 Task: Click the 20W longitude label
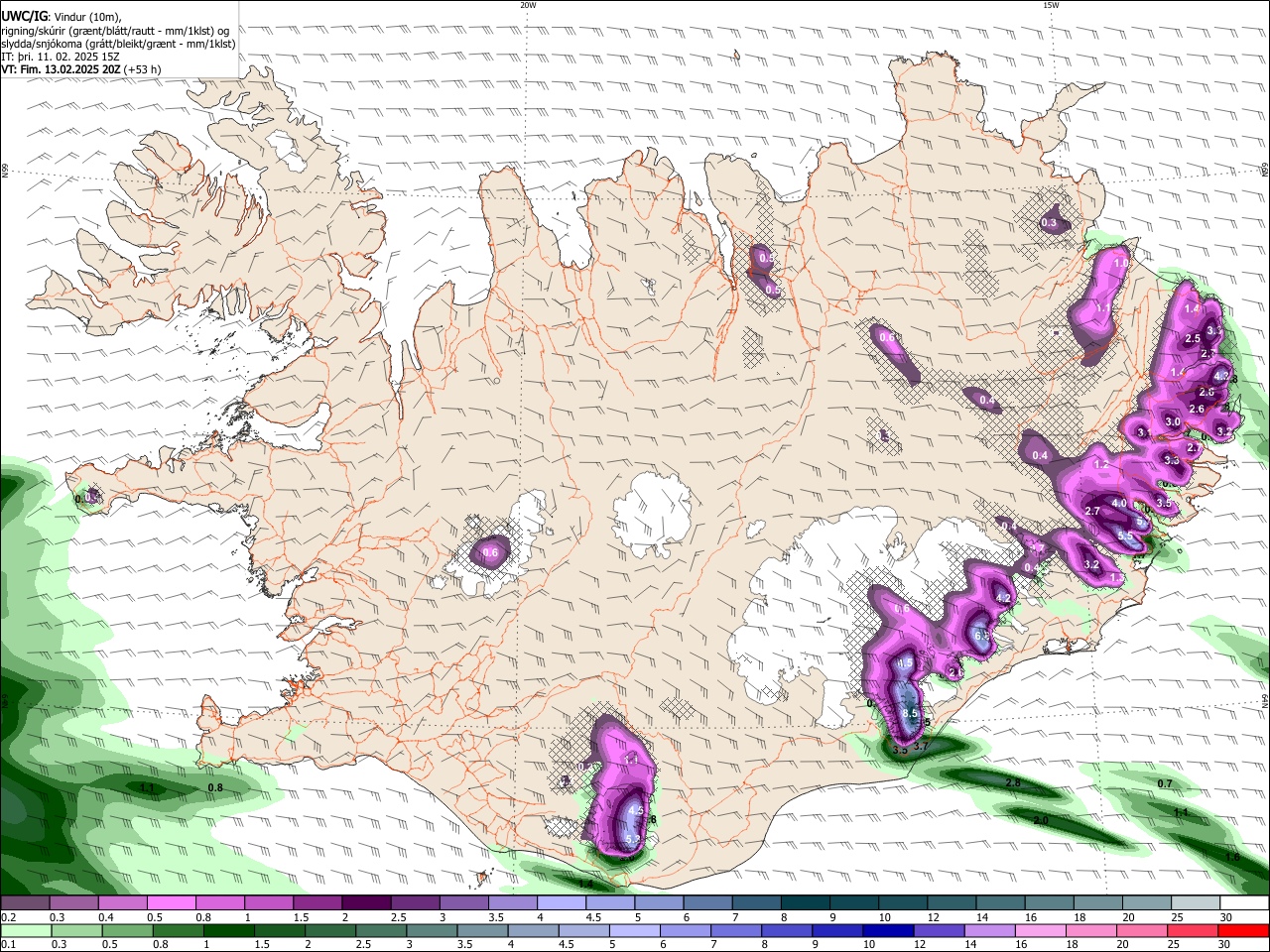[528, 5]
